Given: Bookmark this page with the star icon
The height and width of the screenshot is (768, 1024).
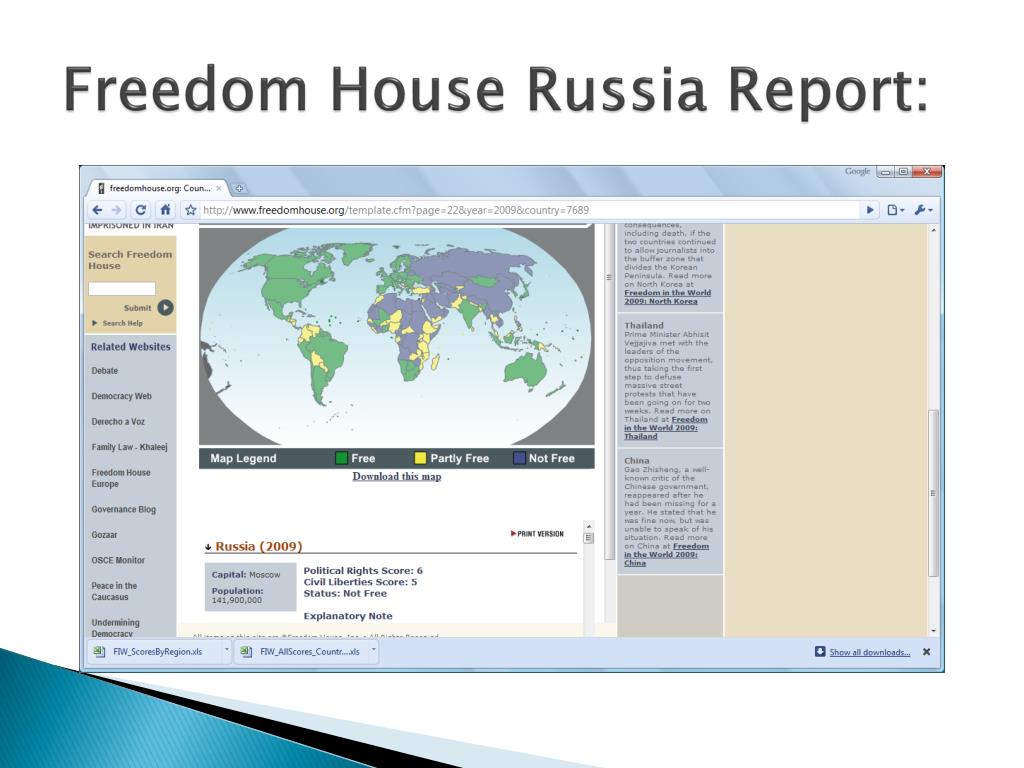Looking at the screenshot, I should 190,210.
